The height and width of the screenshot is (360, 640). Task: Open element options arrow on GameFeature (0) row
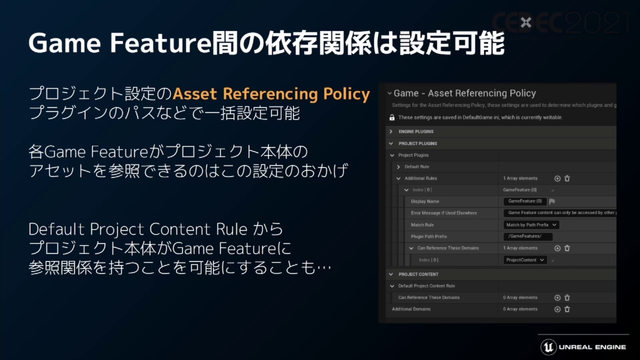553,190
